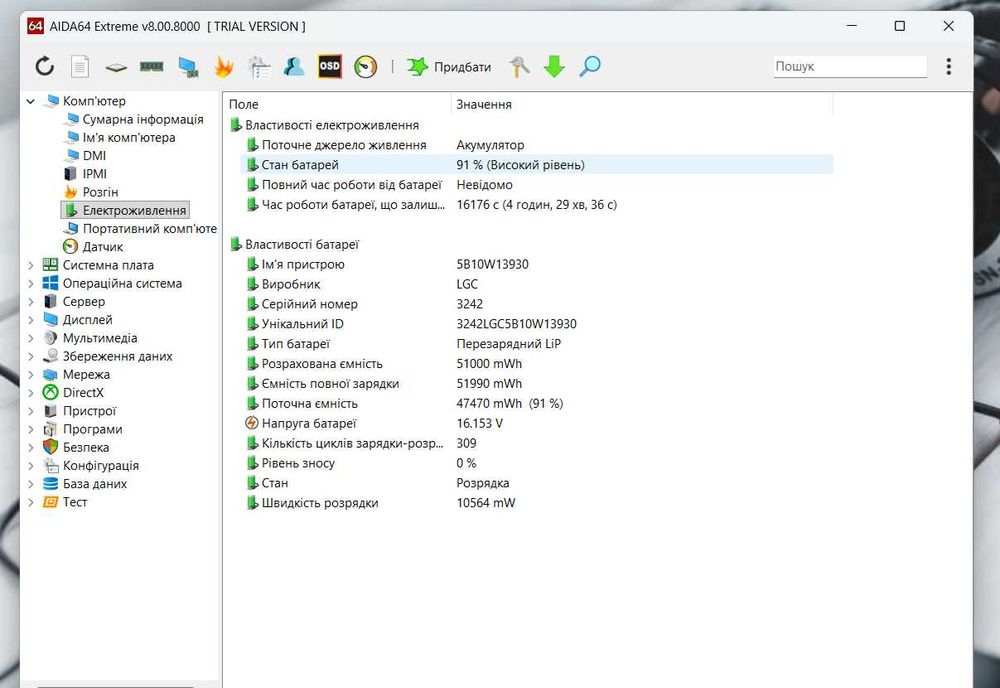Open the Report page icon
The image size is (1000, 688).
(80, 66)
